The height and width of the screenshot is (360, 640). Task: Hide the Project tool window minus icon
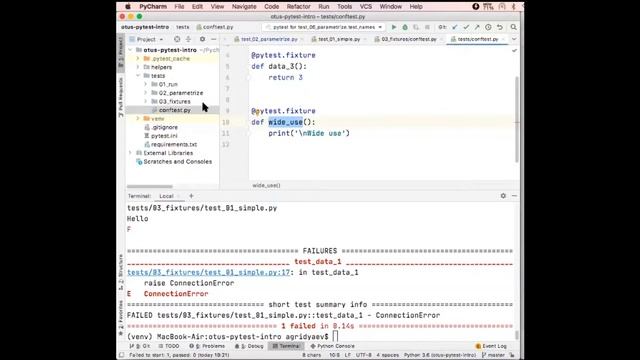213,39
